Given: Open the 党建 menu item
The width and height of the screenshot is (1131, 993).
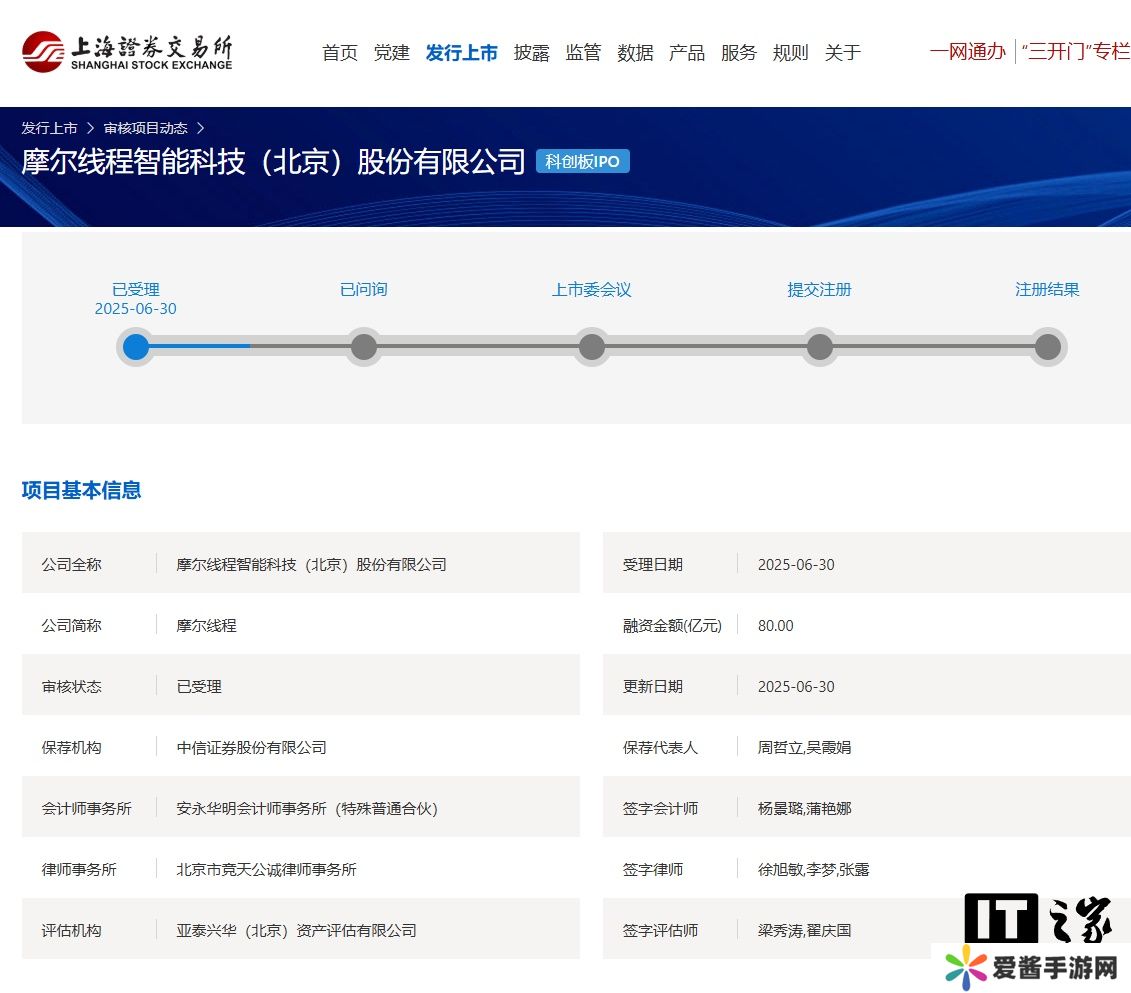Looking at the screenshot, I should tap(392, 53).
